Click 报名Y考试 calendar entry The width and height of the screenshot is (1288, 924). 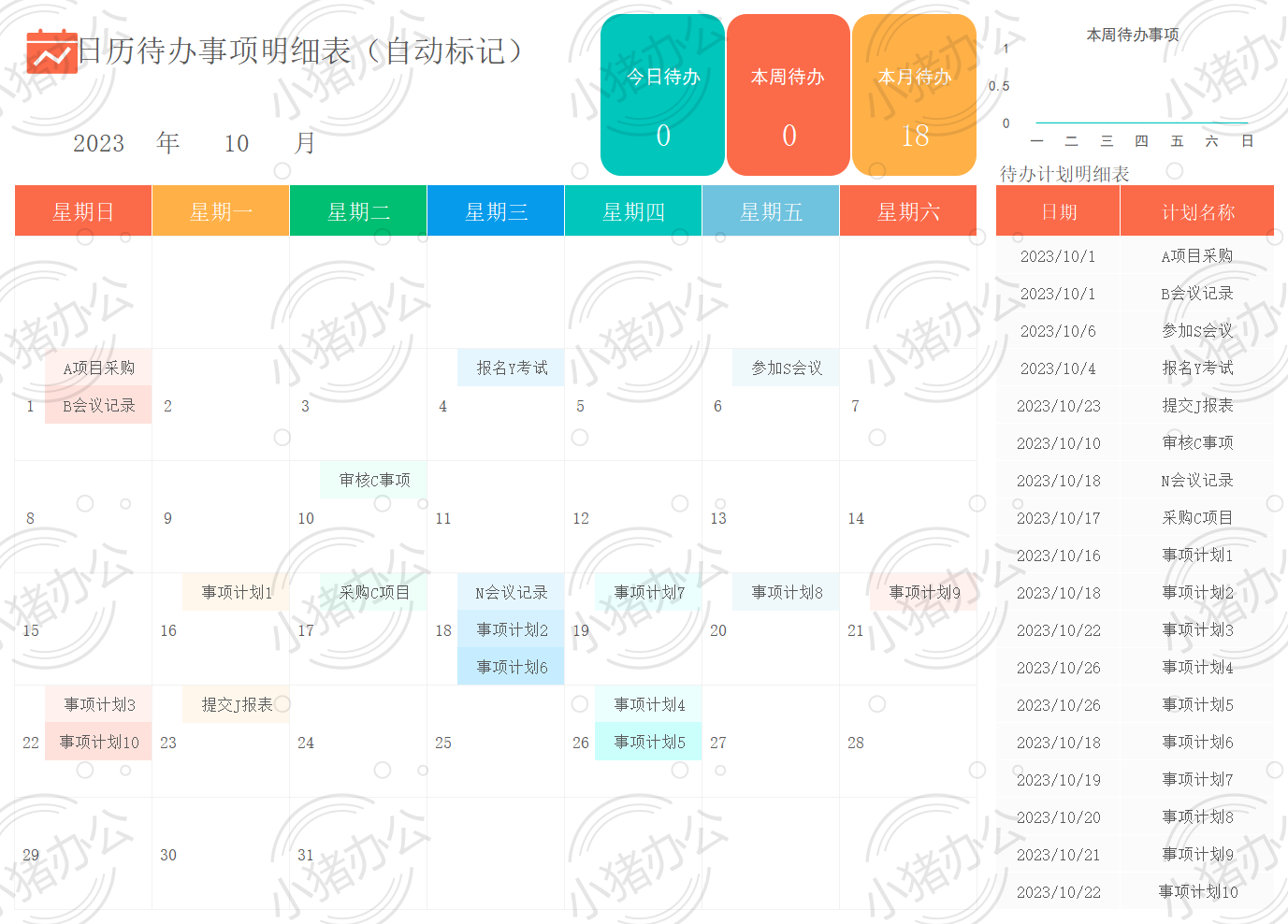pos(512,368)
